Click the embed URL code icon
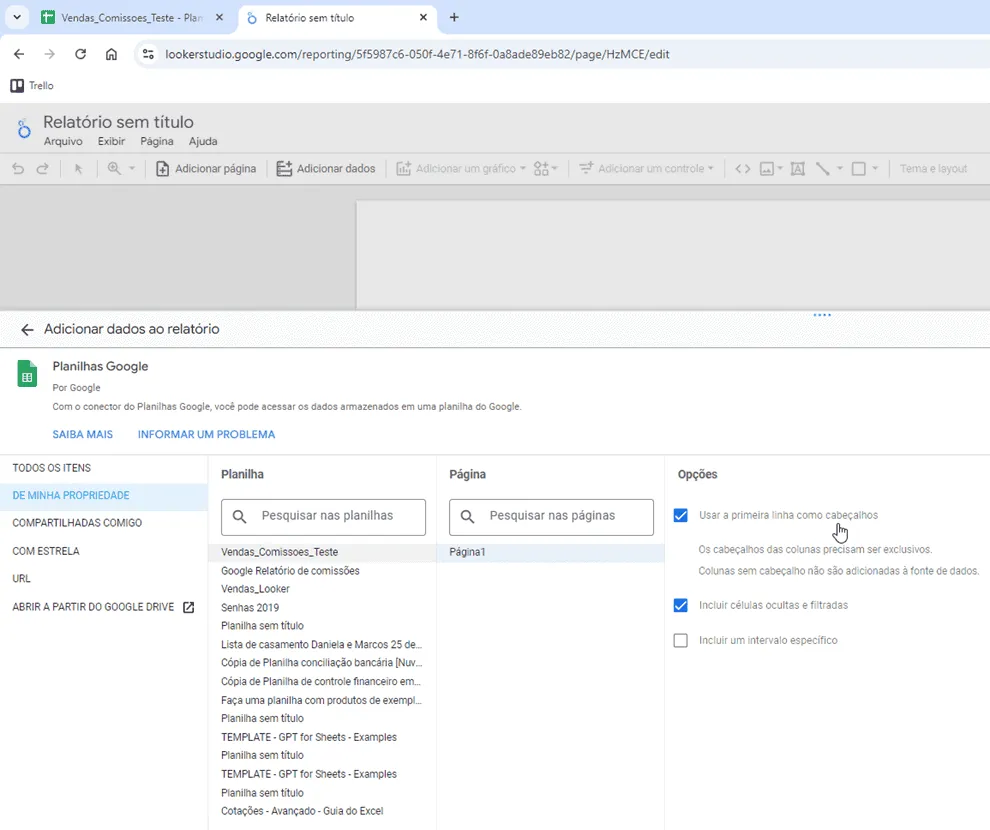Screen dimensions: 990x830 point(742,169)
